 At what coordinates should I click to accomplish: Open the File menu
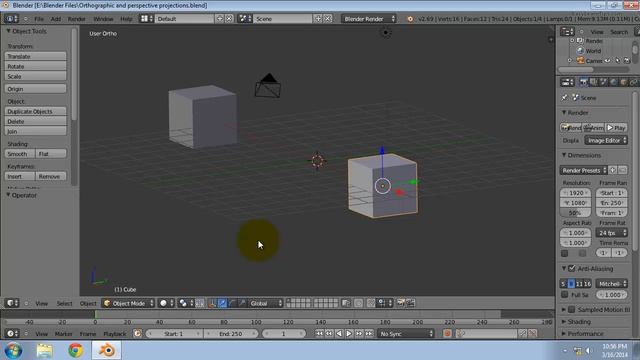pyautogui.click(x=39, y=19)
